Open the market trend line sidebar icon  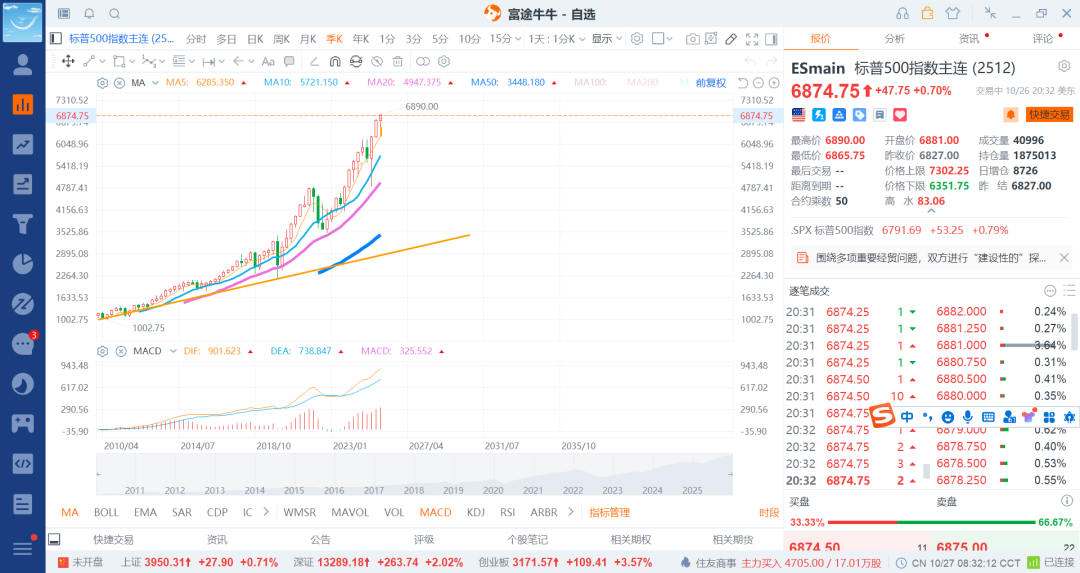click(x=23, y=144)
